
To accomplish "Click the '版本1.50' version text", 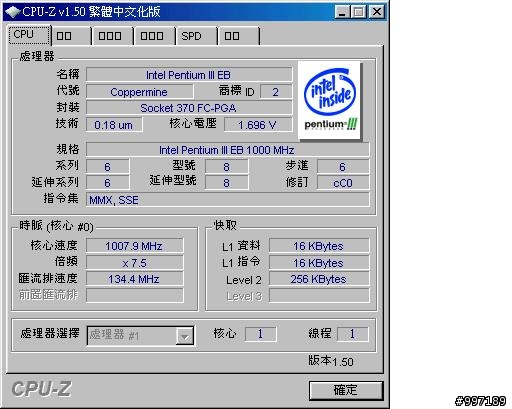I will point(331,361).
